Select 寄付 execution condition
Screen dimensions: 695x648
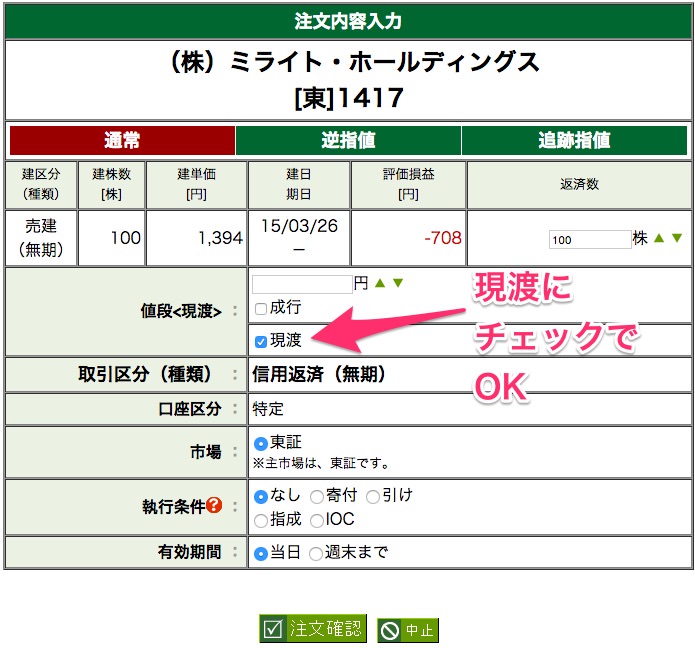click(316, 497)
